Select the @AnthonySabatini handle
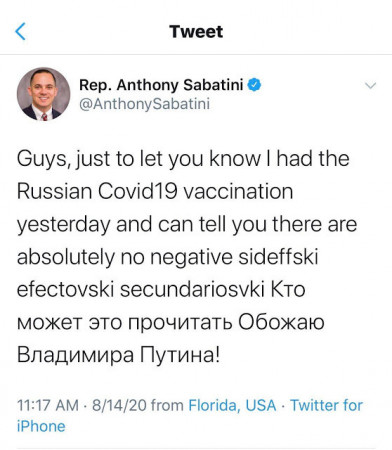This screenshot has height=450, width=392. click(144, 104)
